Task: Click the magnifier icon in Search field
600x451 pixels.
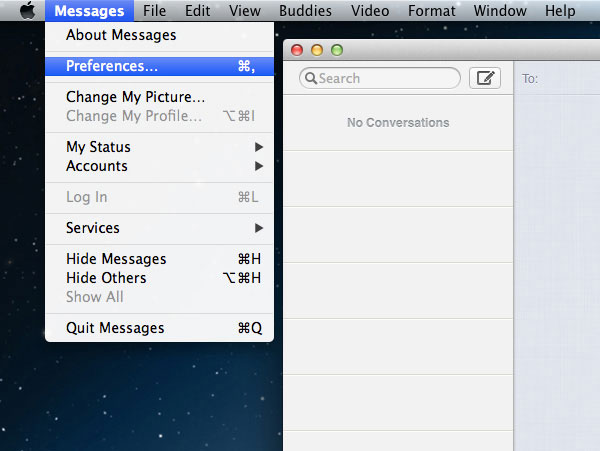Action: [x=311, y=78]
